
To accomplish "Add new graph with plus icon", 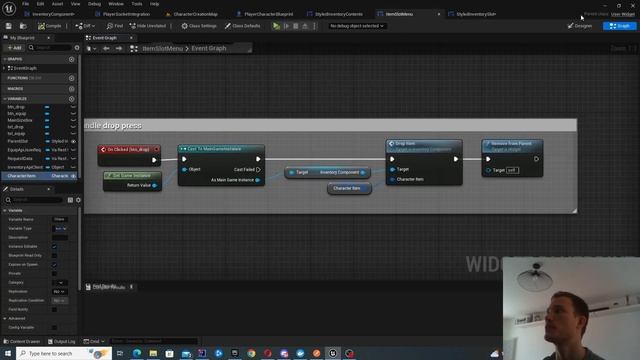I will 71,59.
